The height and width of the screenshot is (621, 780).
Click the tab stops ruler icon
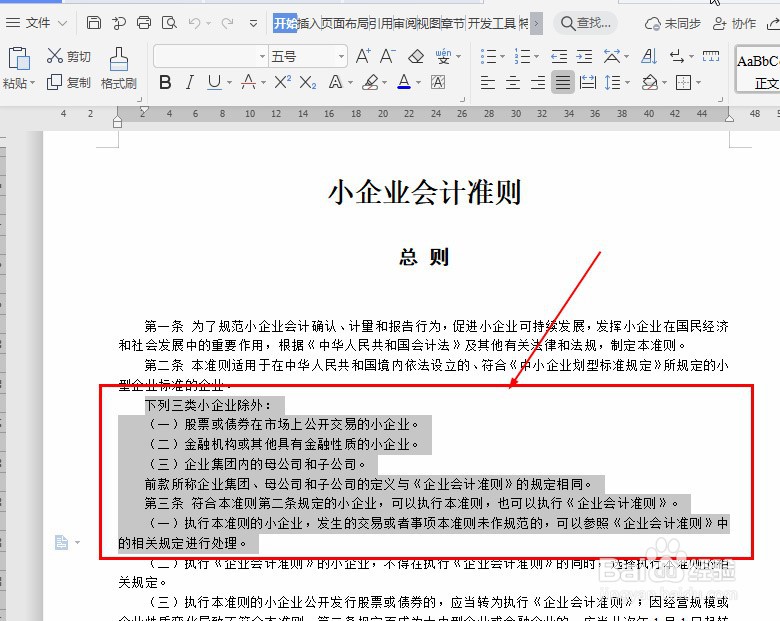coord(711,56)
